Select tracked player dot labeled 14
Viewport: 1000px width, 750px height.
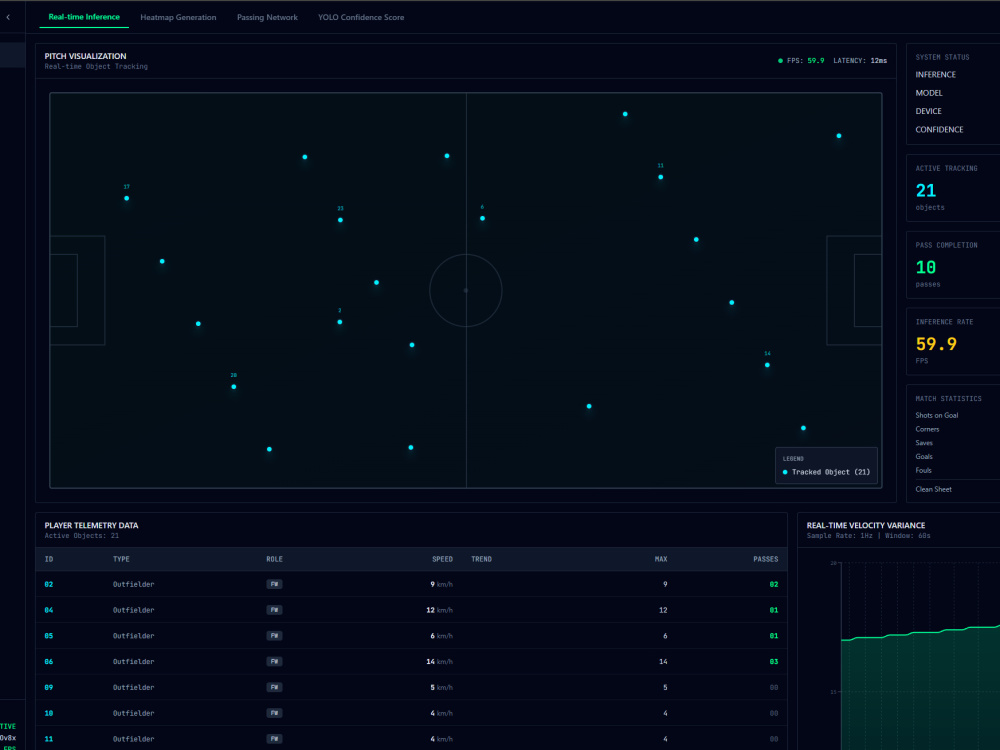[x=767, y=365]
